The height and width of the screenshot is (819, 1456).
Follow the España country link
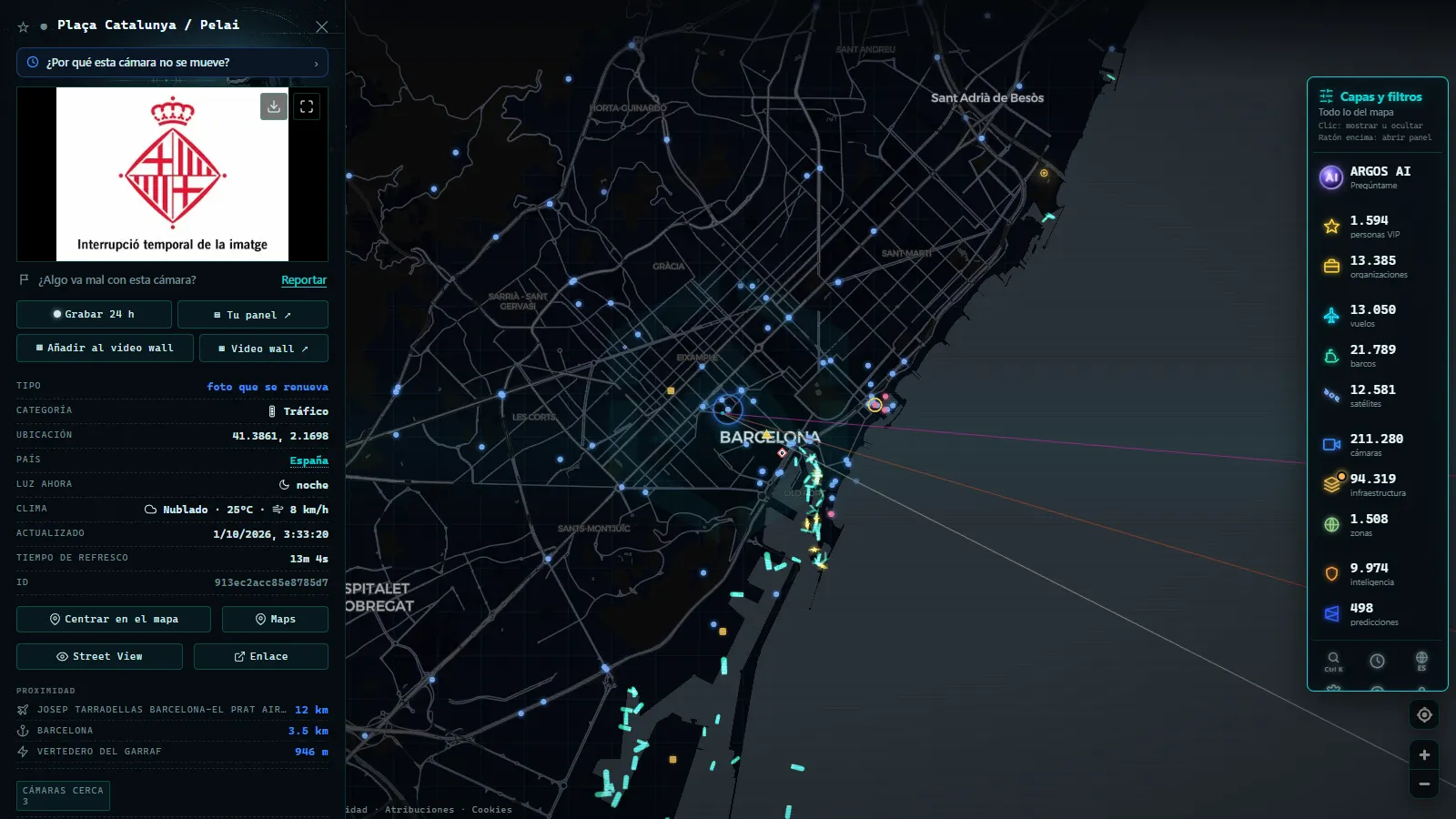tap(308, 460)
